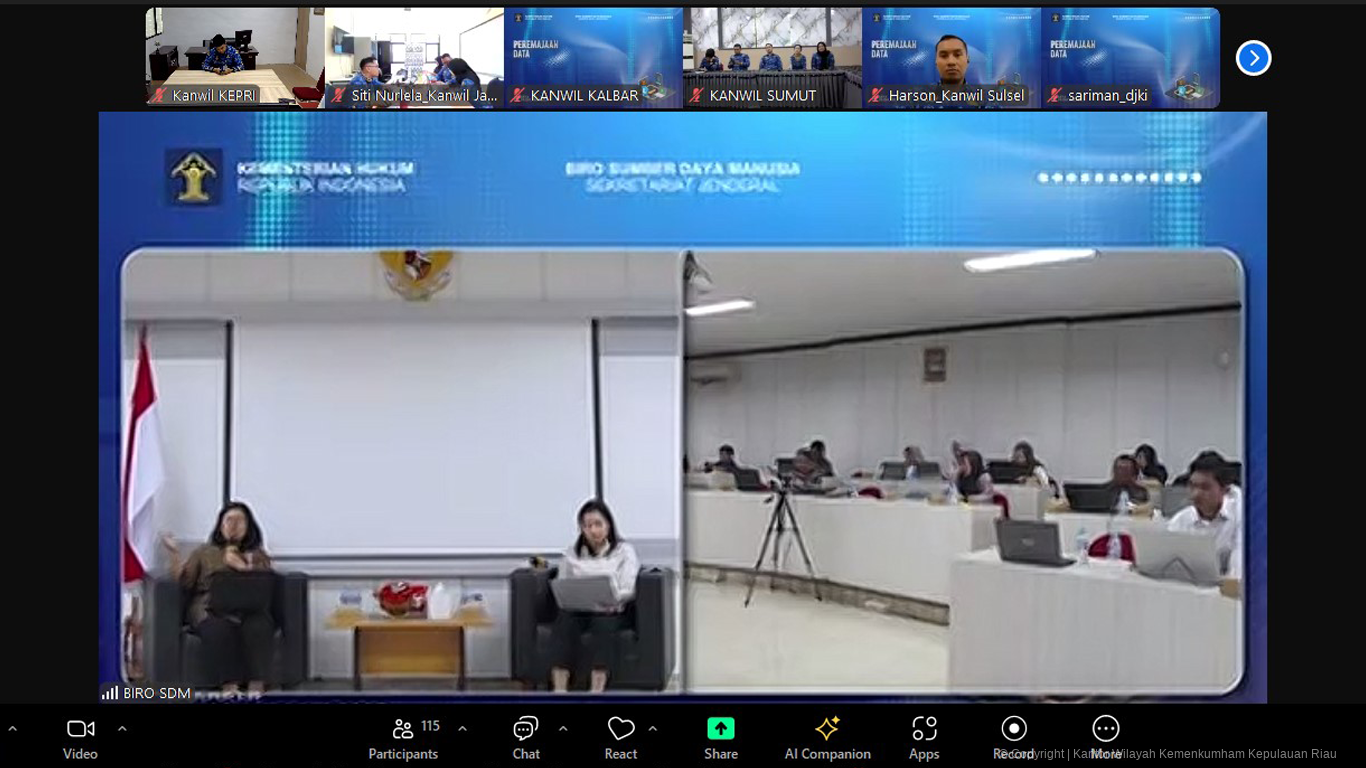Expand the caret next to Chat
Viewport: 1366px width, 768px height.
(563, 729)
